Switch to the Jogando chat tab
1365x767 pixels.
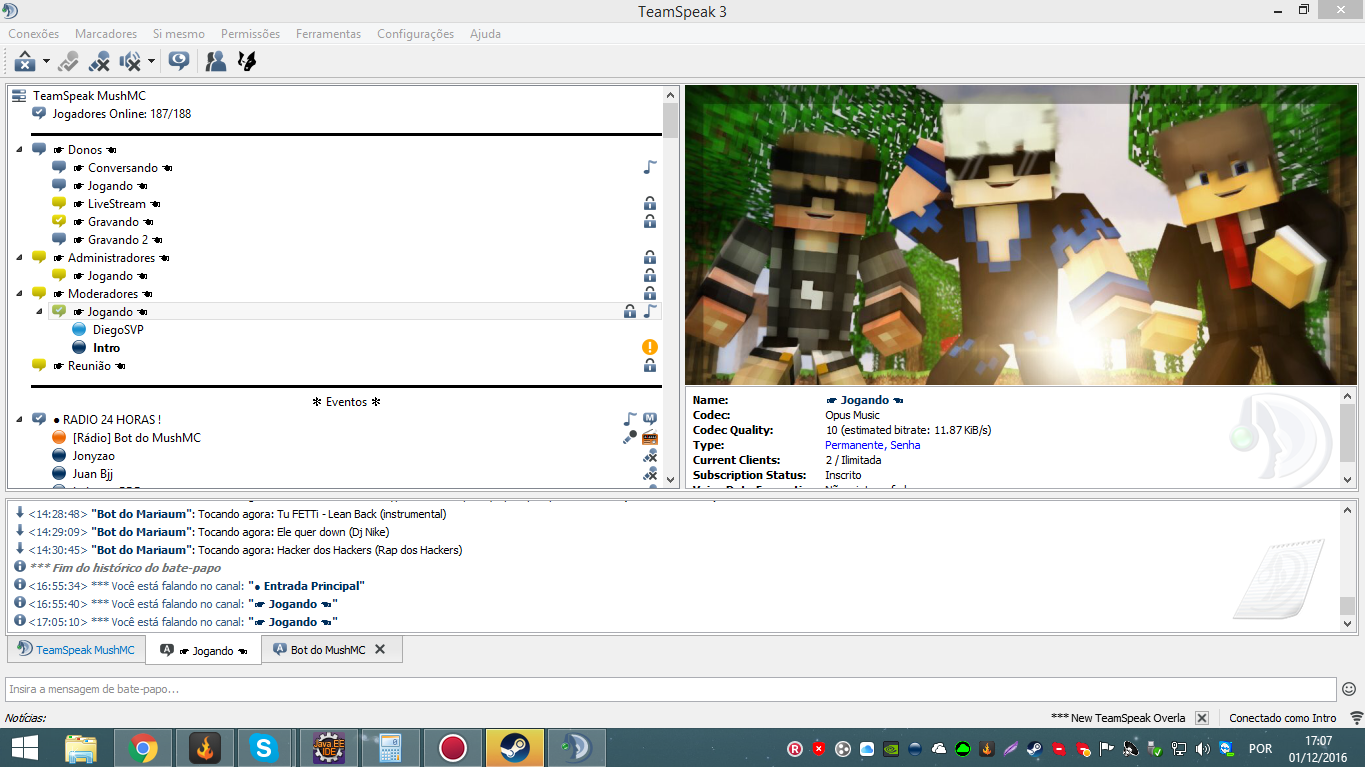(x=204, y=650)
